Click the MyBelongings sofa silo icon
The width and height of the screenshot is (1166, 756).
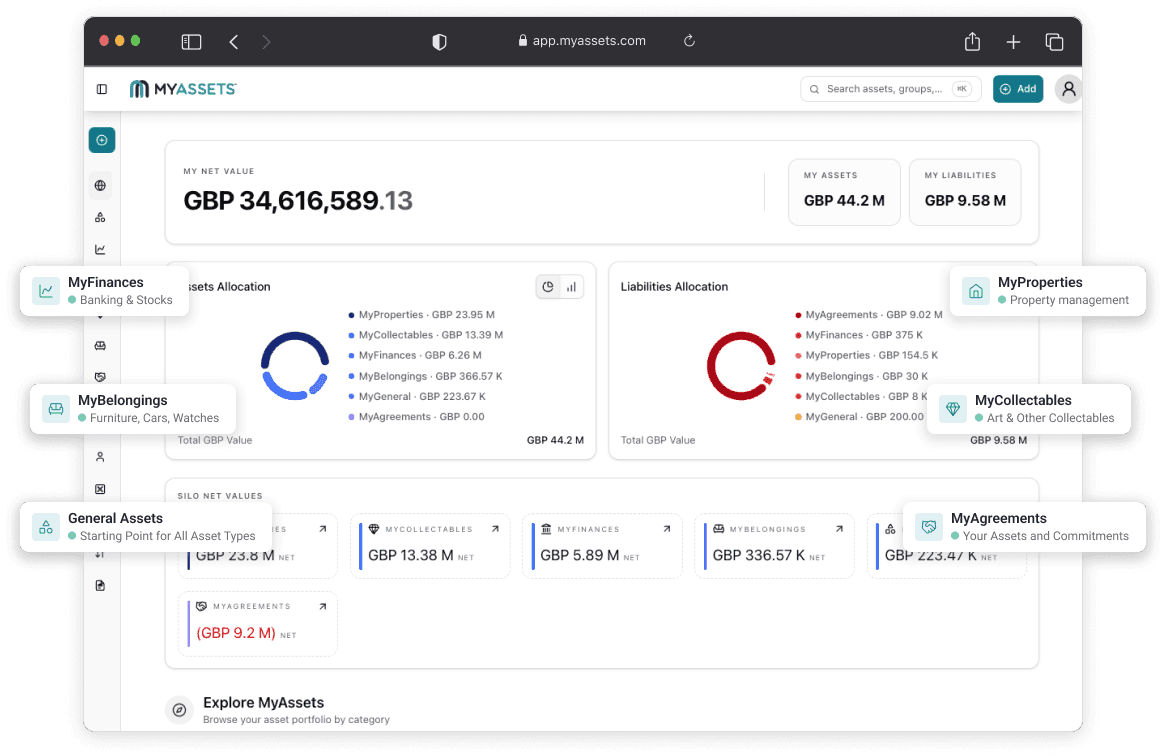718,529
